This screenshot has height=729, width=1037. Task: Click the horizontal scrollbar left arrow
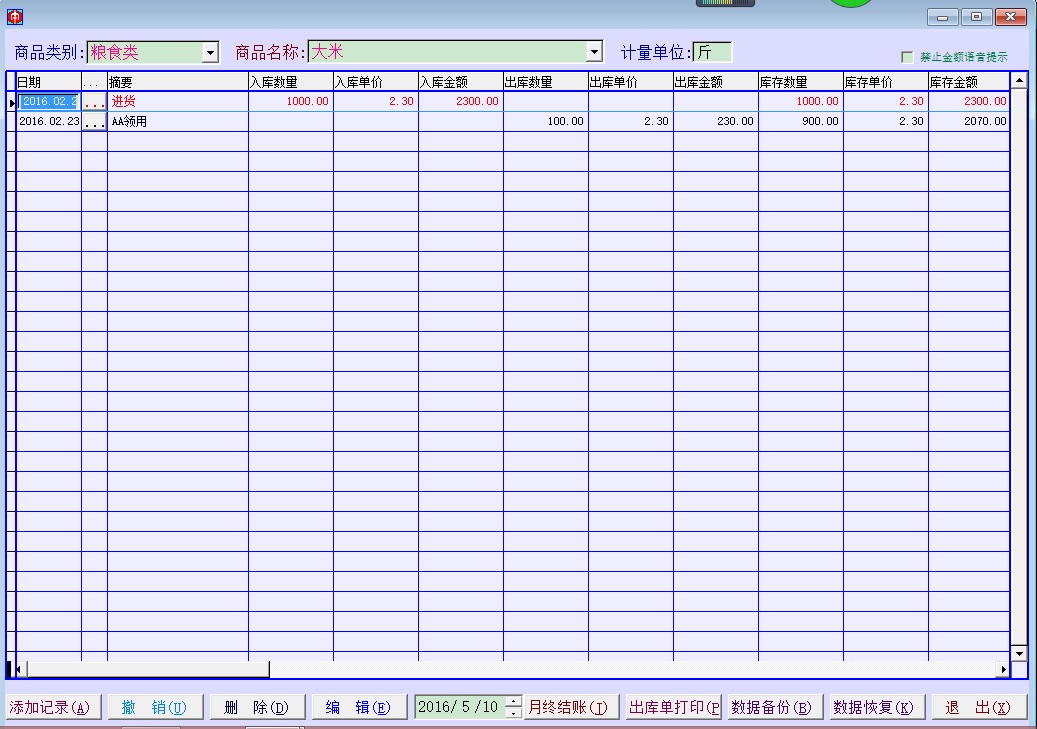point(19,669)
